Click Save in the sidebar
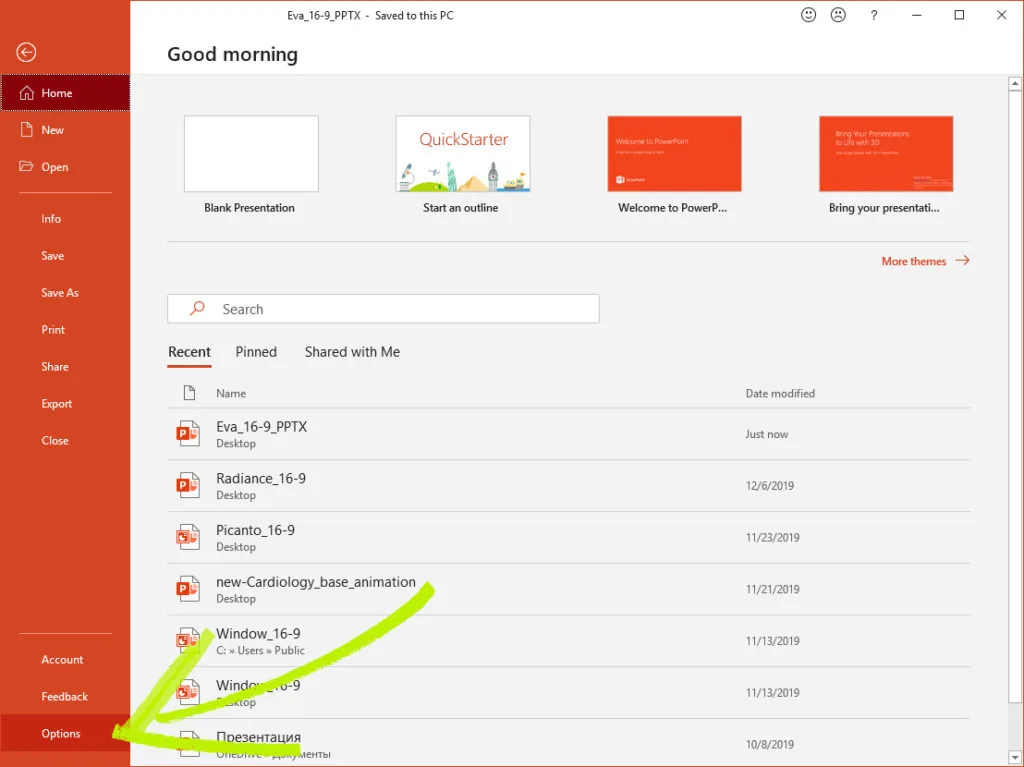The image size is (1024, 767). 52,255
